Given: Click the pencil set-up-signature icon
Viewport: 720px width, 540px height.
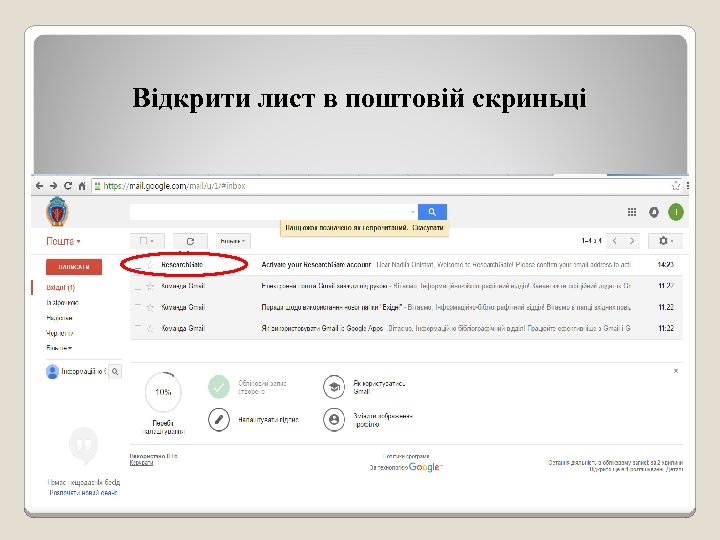Looking at the screenshot, I should (219, 419).
